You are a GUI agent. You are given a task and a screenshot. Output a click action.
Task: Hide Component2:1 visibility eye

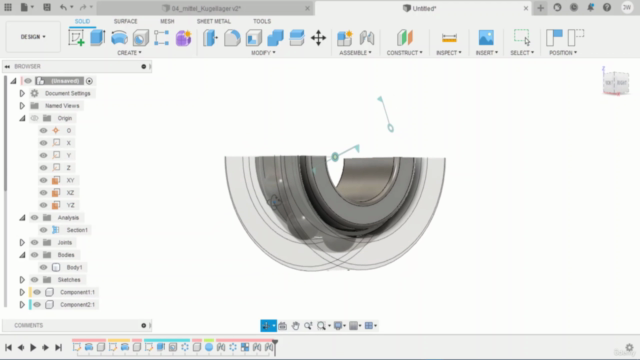37,304
